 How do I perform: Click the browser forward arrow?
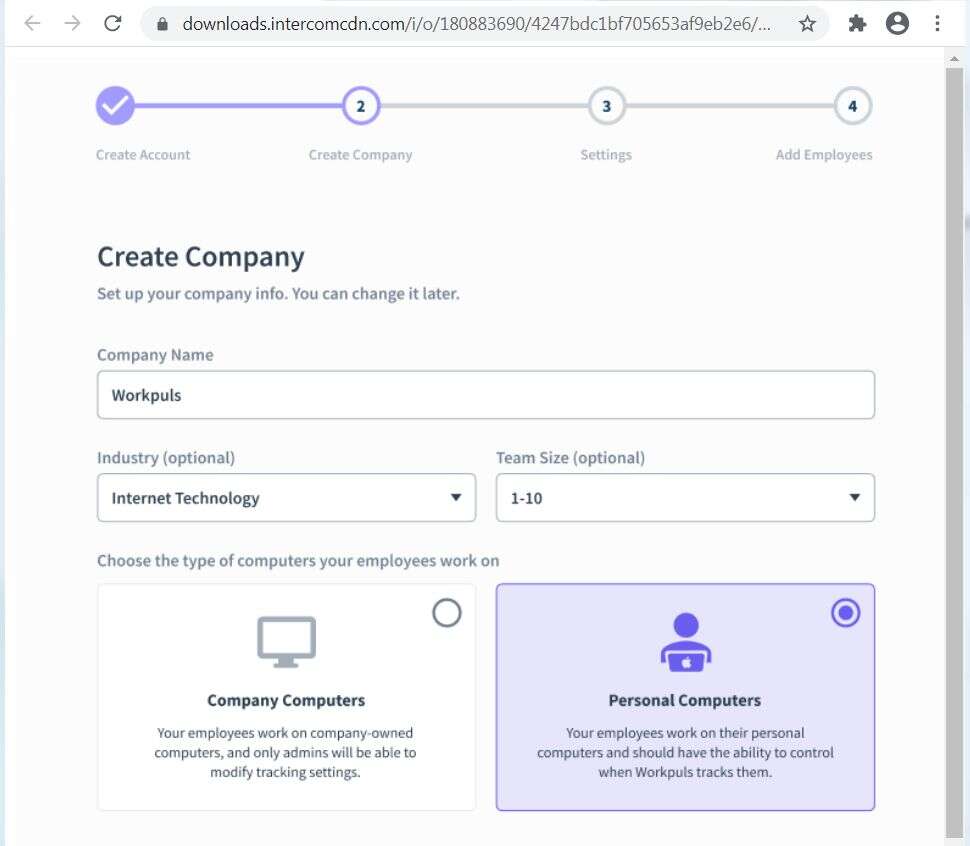click(x=72, y=23)
